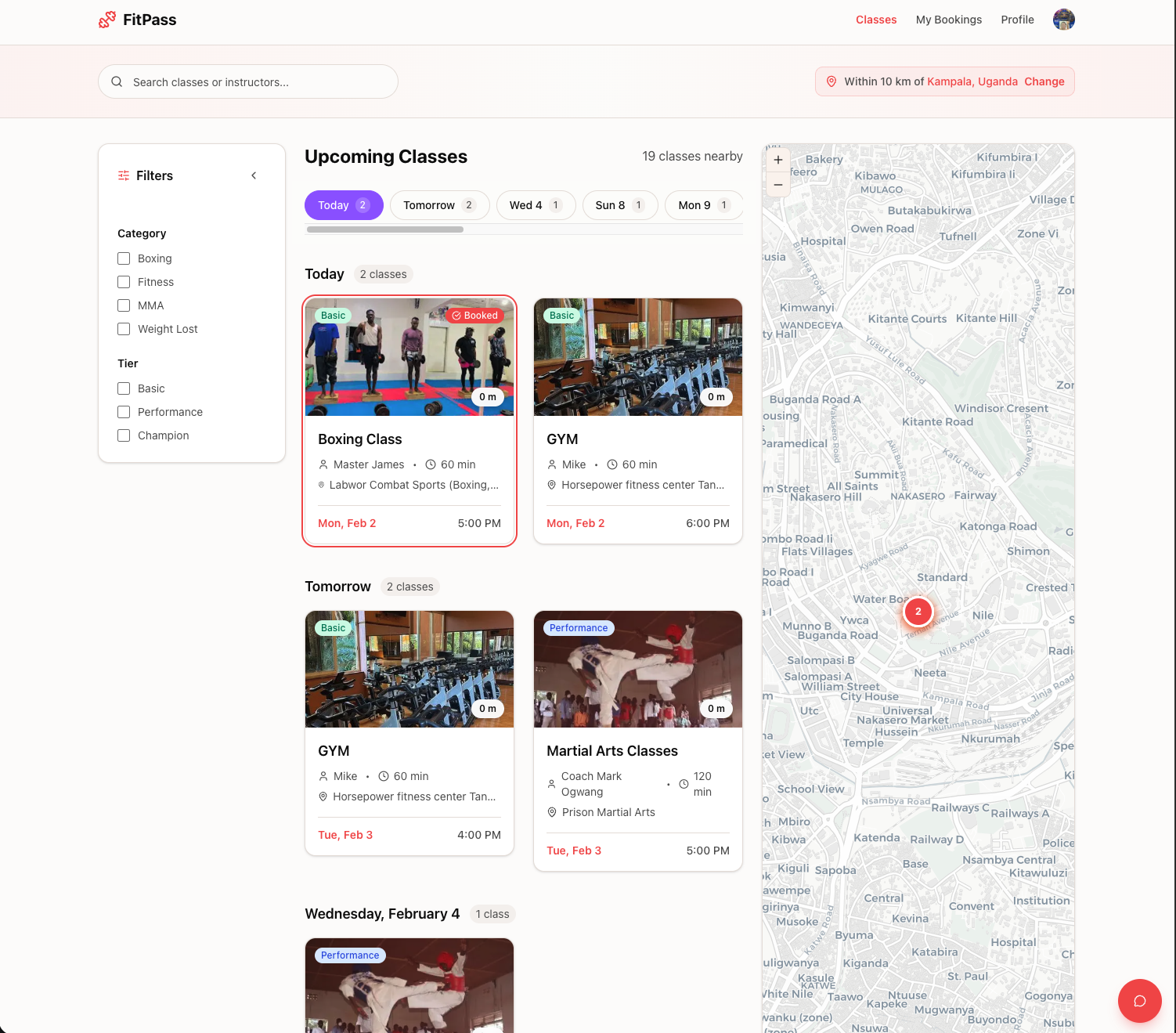Check the MMA category filter
This screenshot has height=1033, width=1176.
coord(124,305)
